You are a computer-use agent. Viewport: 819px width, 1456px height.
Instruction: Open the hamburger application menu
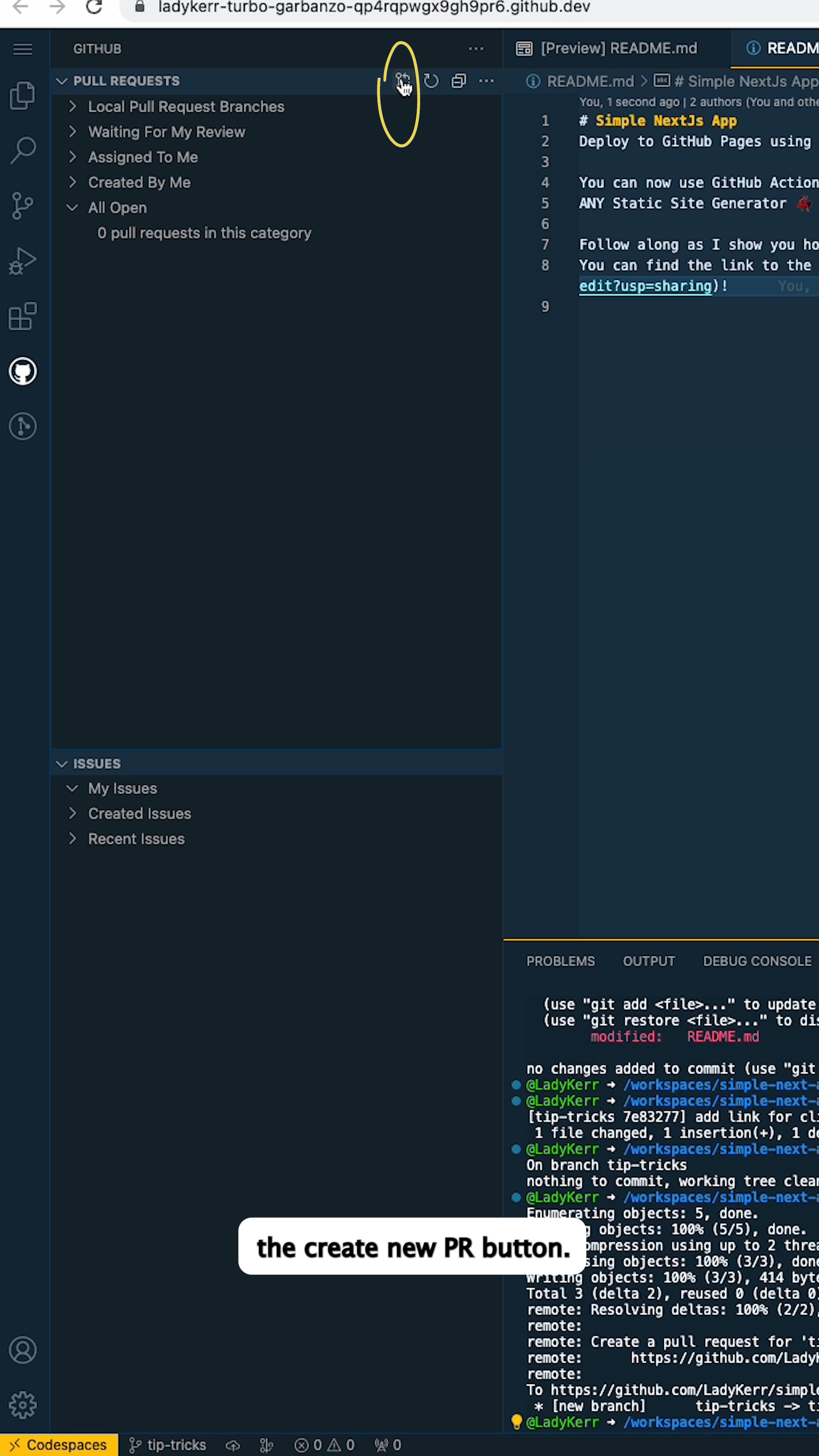pyautogui.click(x=23, y=49)
